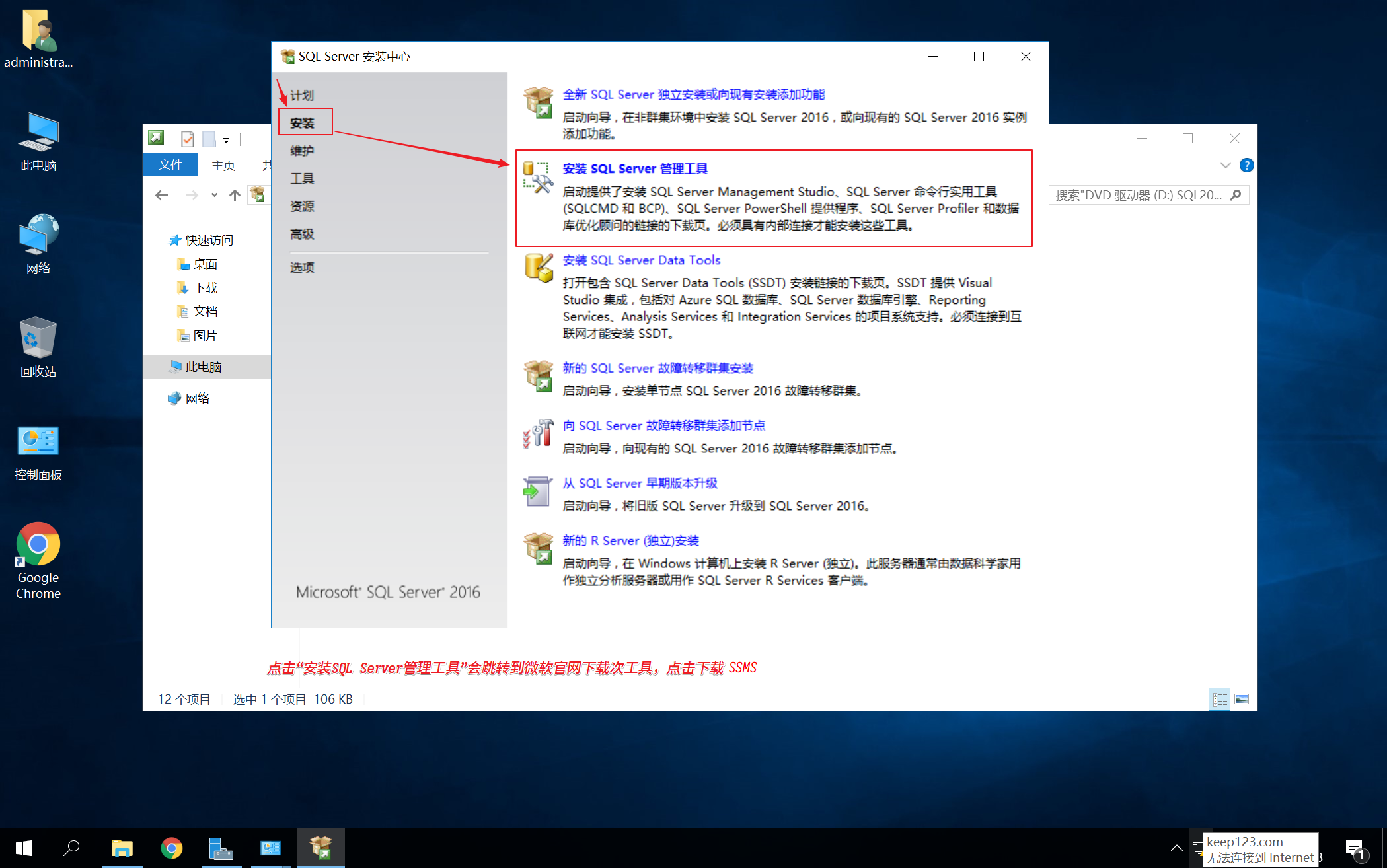Click link 安装 SQL Server Data Tools
The width and height of the screenshot is (1387, 868).
(x=642, y=260)
